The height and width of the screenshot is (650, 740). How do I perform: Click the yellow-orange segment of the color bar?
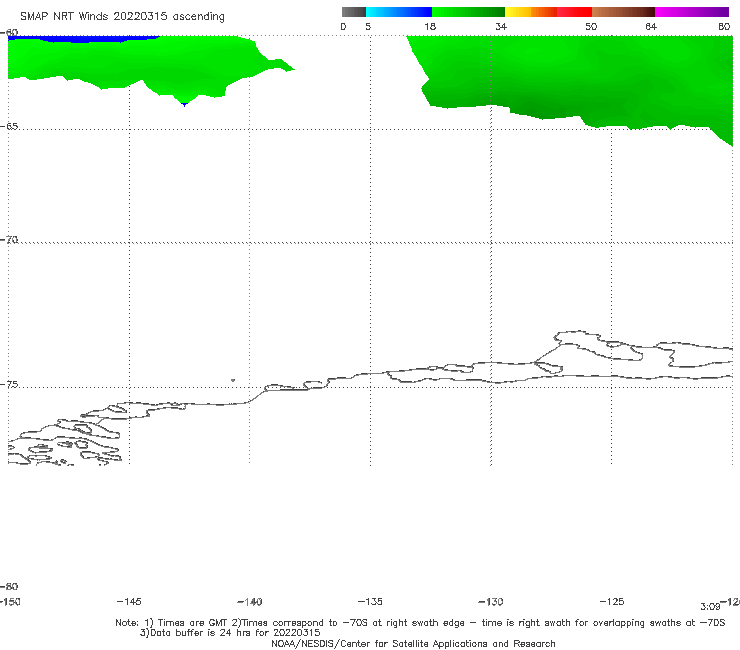[x=530, y=12]
